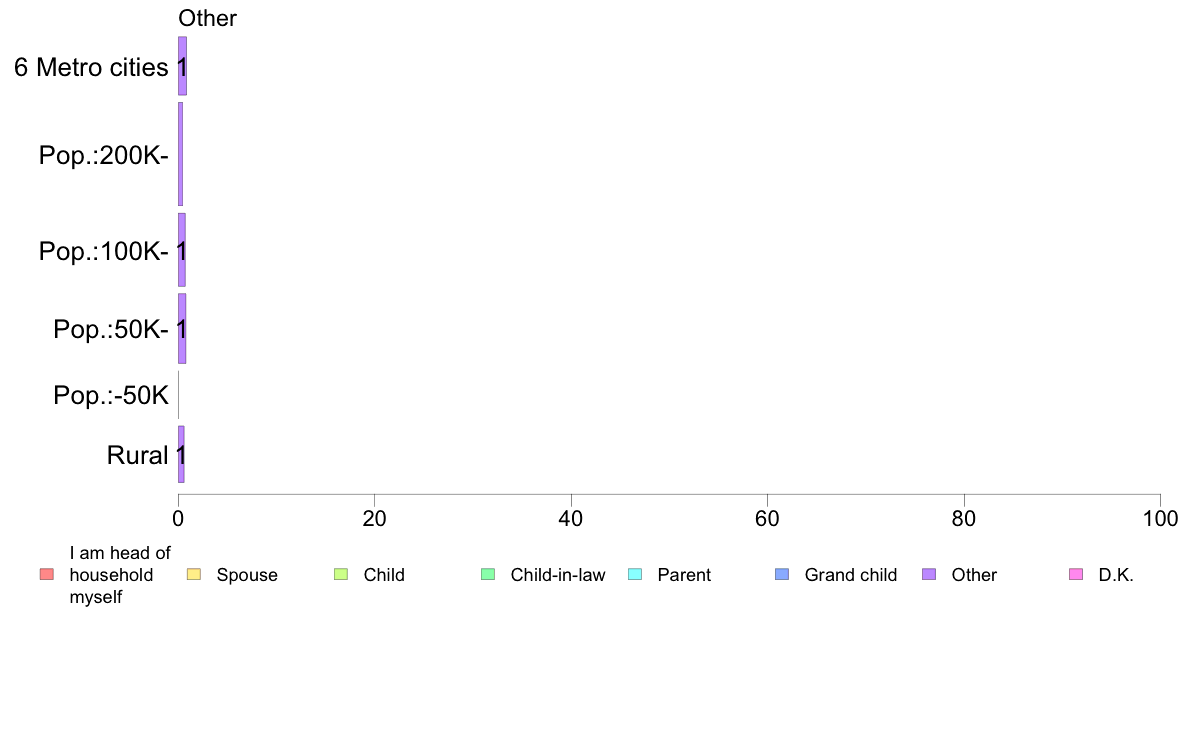Viewport: 1188px width, 736px height.
Task: Click the Pop.:-50K row label
Action: tap(111, 395)
